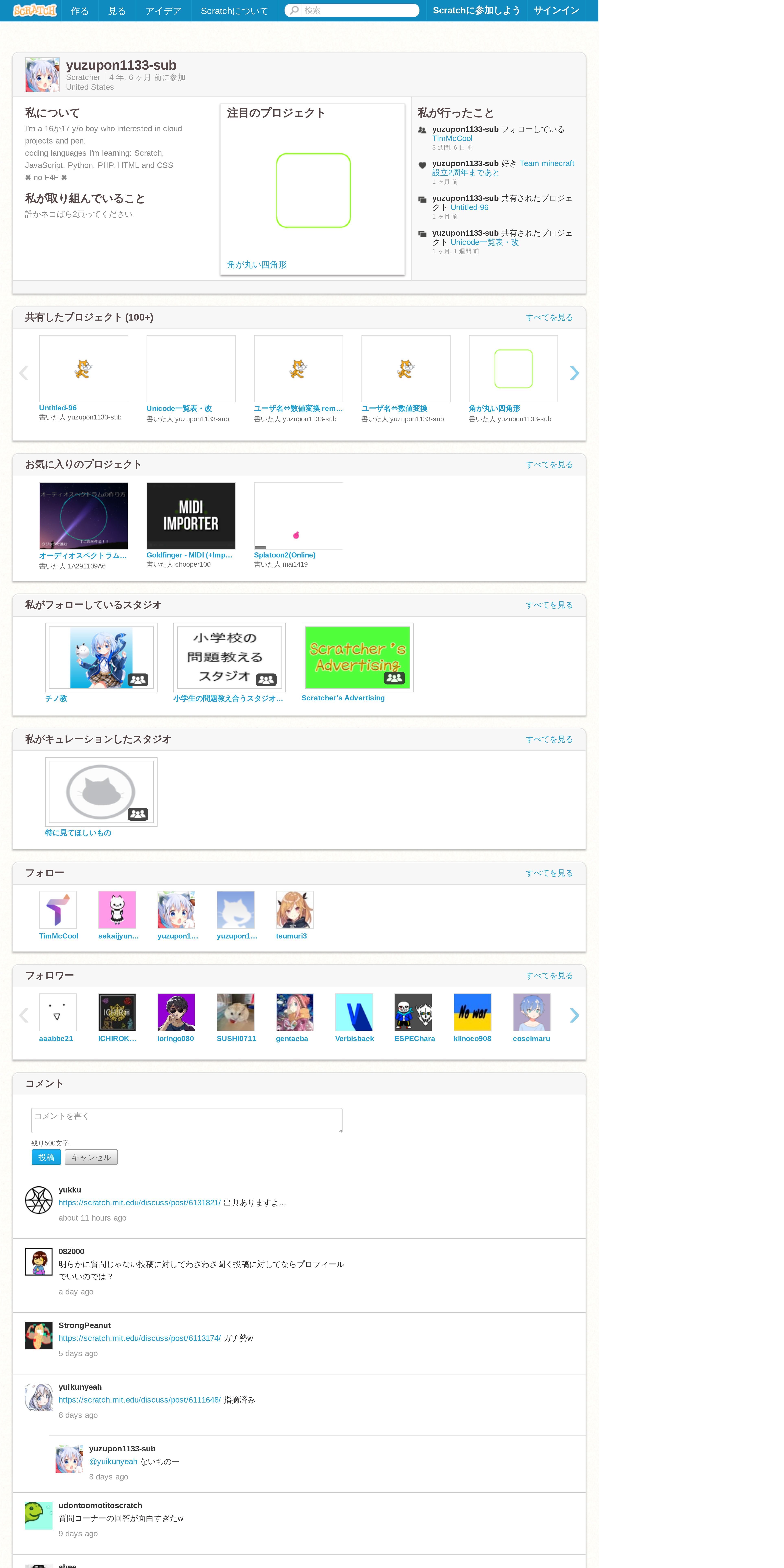The height and width of the screenshot is (1568, 784).
Task: Open the アイデア menu item
Action: [x=163, y=11]
